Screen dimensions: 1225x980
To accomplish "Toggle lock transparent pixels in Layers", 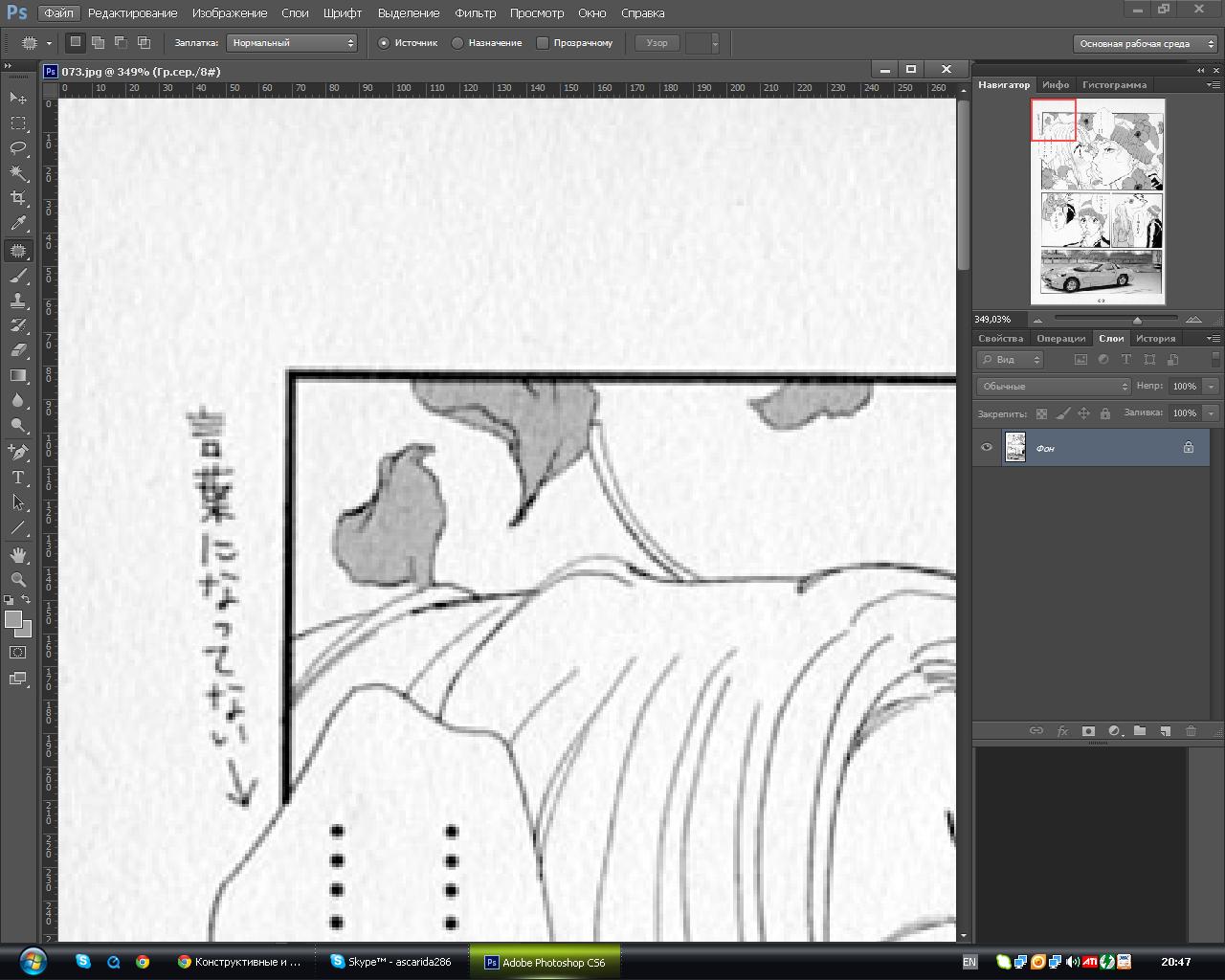I will pos(1041,413).
